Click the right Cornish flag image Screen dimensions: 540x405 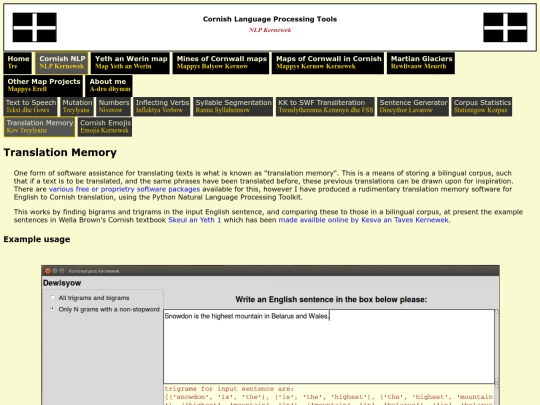(x=505, y=27)
